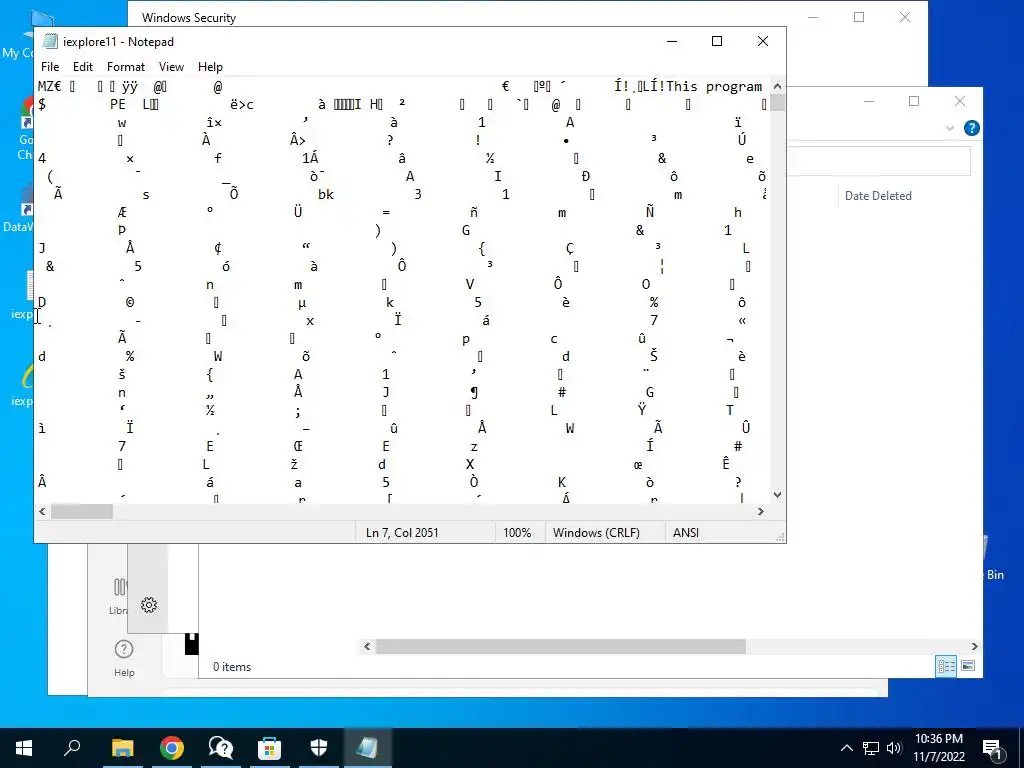Image resolution: width=1024 pixels, height=768 pixels.
Task: Close the Windows Security window
Action: click(904, 18)
